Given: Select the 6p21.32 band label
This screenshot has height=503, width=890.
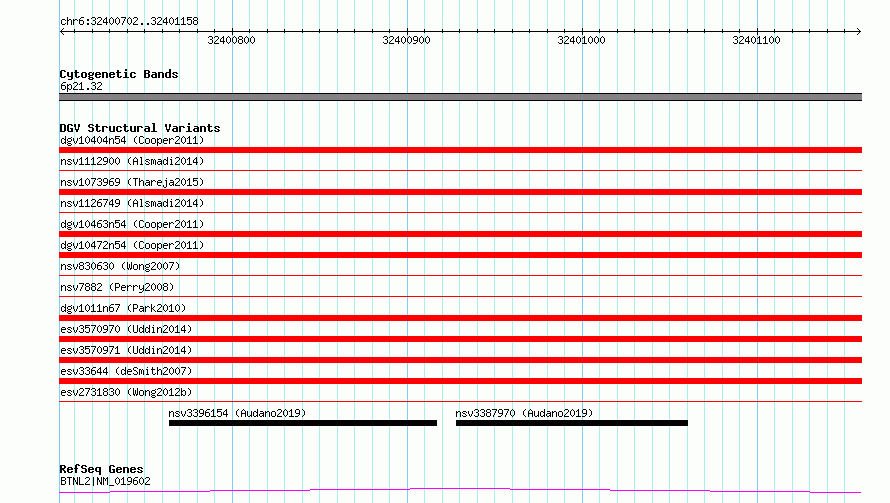Looking at the screenshot, I should pyautogui.click(x=81, y=86).
